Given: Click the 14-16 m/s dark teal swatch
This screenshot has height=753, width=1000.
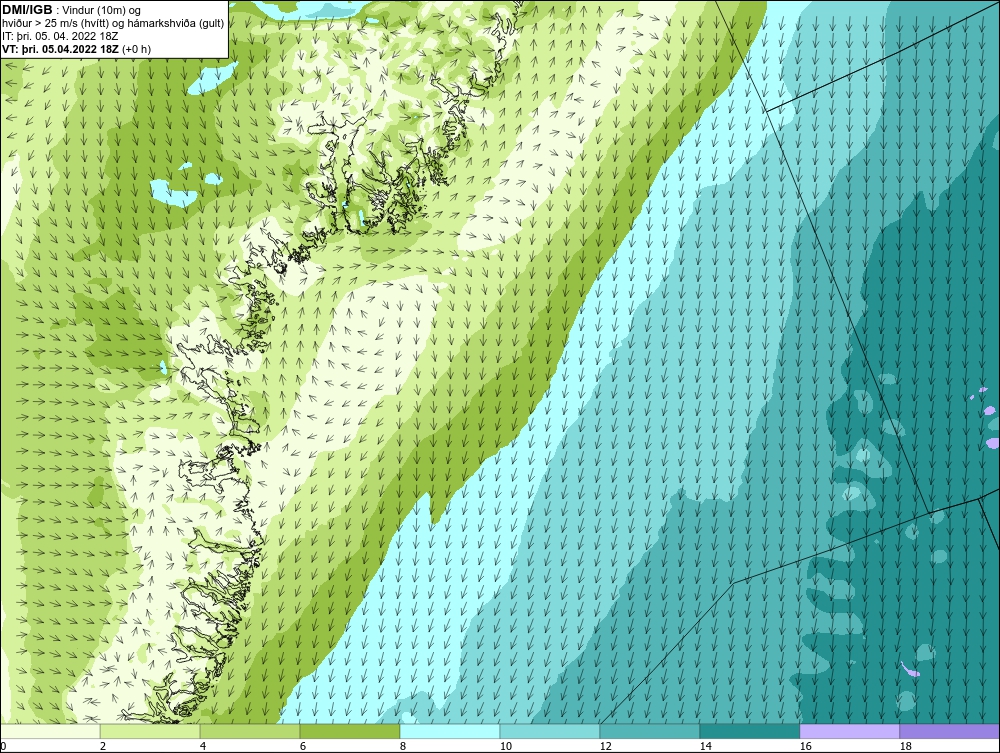Looking at the screenshot, I should pos(750,731).
